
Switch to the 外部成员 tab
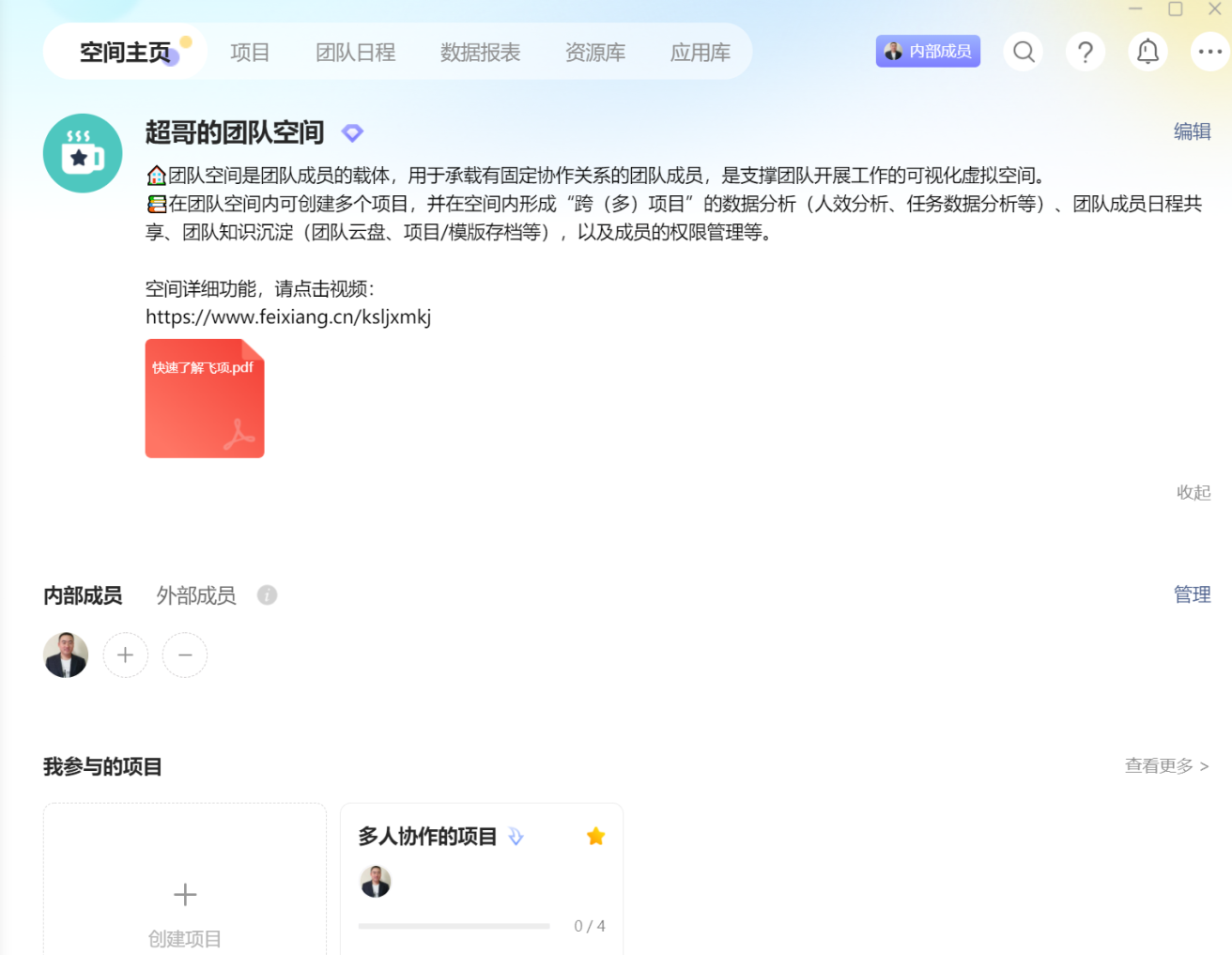(194, 594)
